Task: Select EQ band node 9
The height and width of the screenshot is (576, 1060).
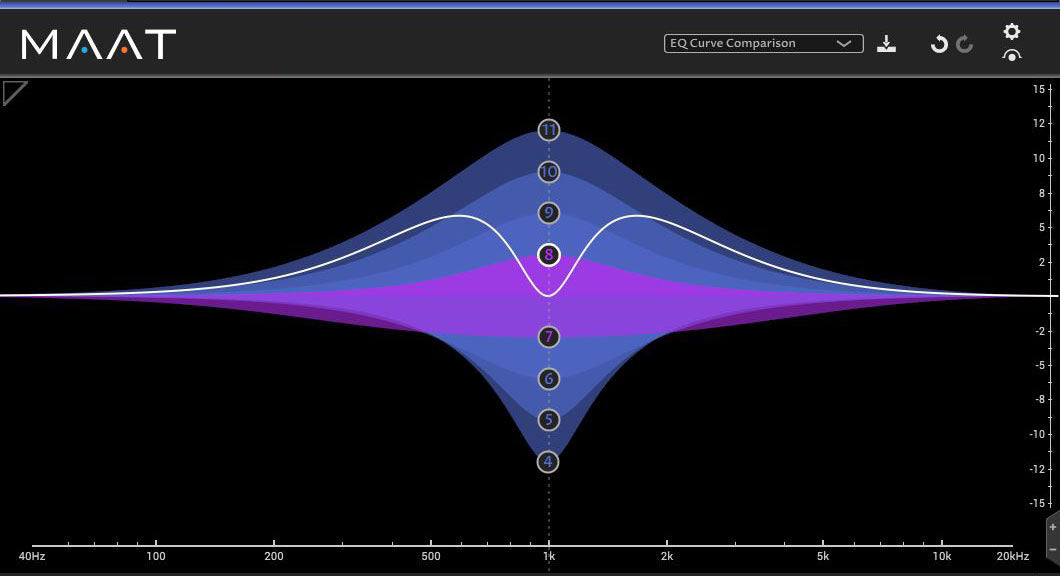Action: pos(548,213)
